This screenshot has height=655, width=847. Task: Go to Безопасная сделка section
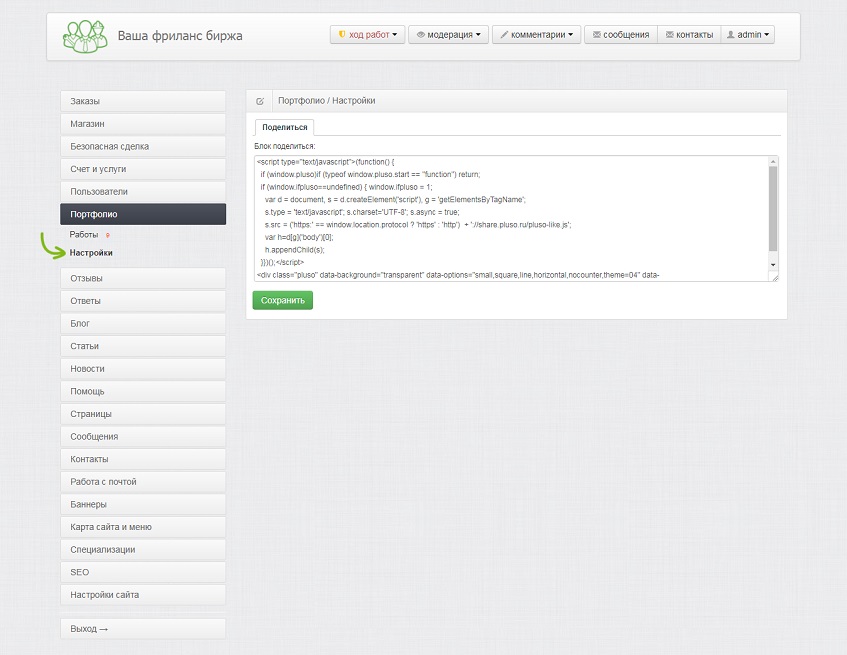click(143, 146)
